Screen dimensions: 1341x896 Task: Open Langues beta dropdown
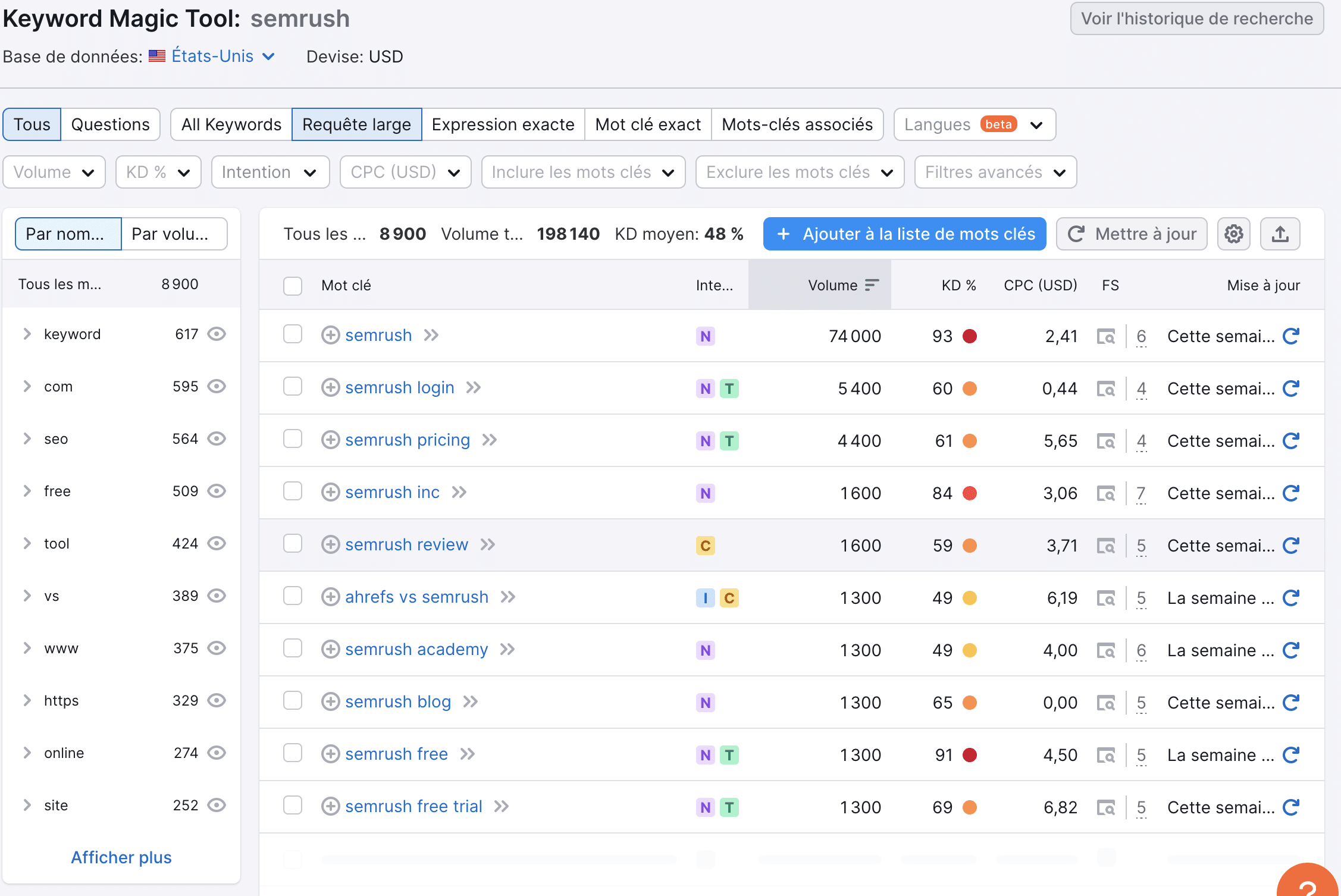click(975, 124)
